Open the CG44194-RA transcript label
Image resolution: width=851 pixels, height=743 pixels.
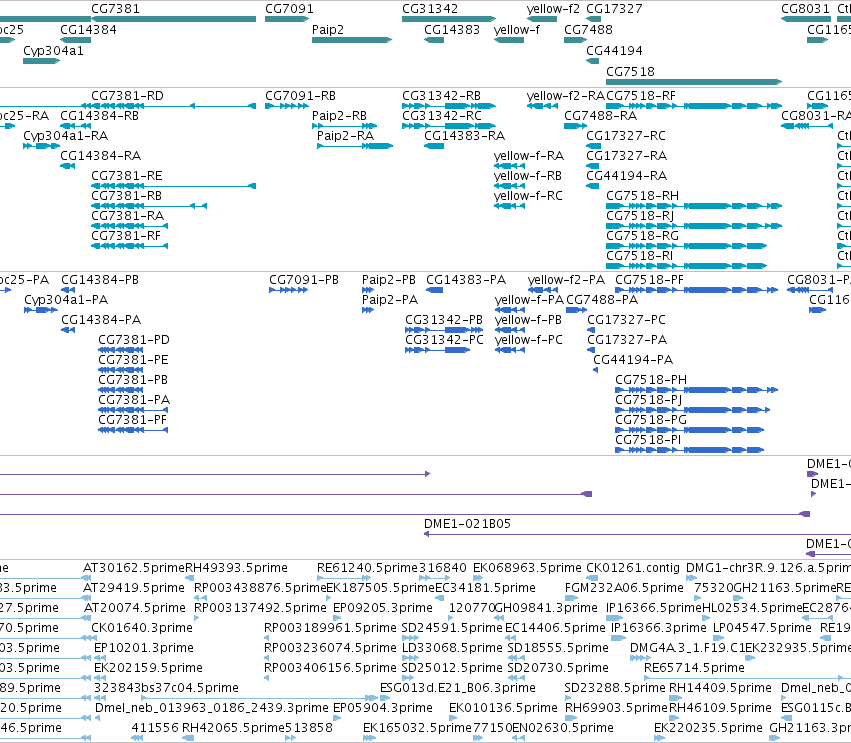tap(626, 176)
